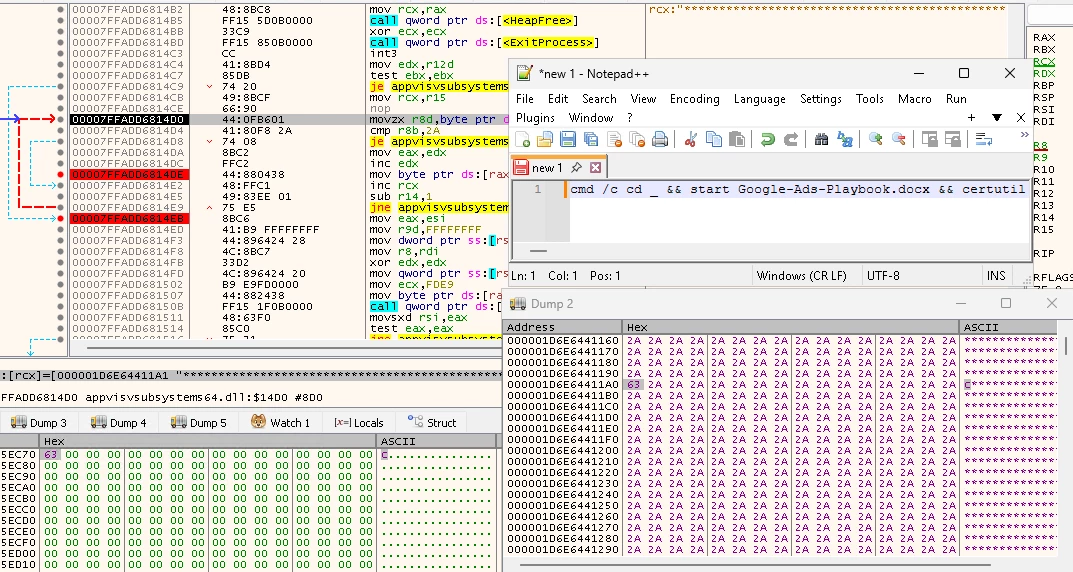The width and height of the screenshot is (1073, 572).
Task: Click the Print icon in Notepad++
Action: [660, 140]
